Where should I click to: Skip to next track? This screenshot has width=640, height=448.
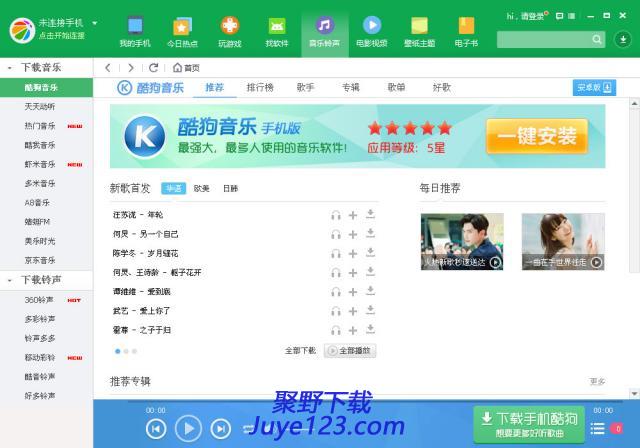(220, 429)
